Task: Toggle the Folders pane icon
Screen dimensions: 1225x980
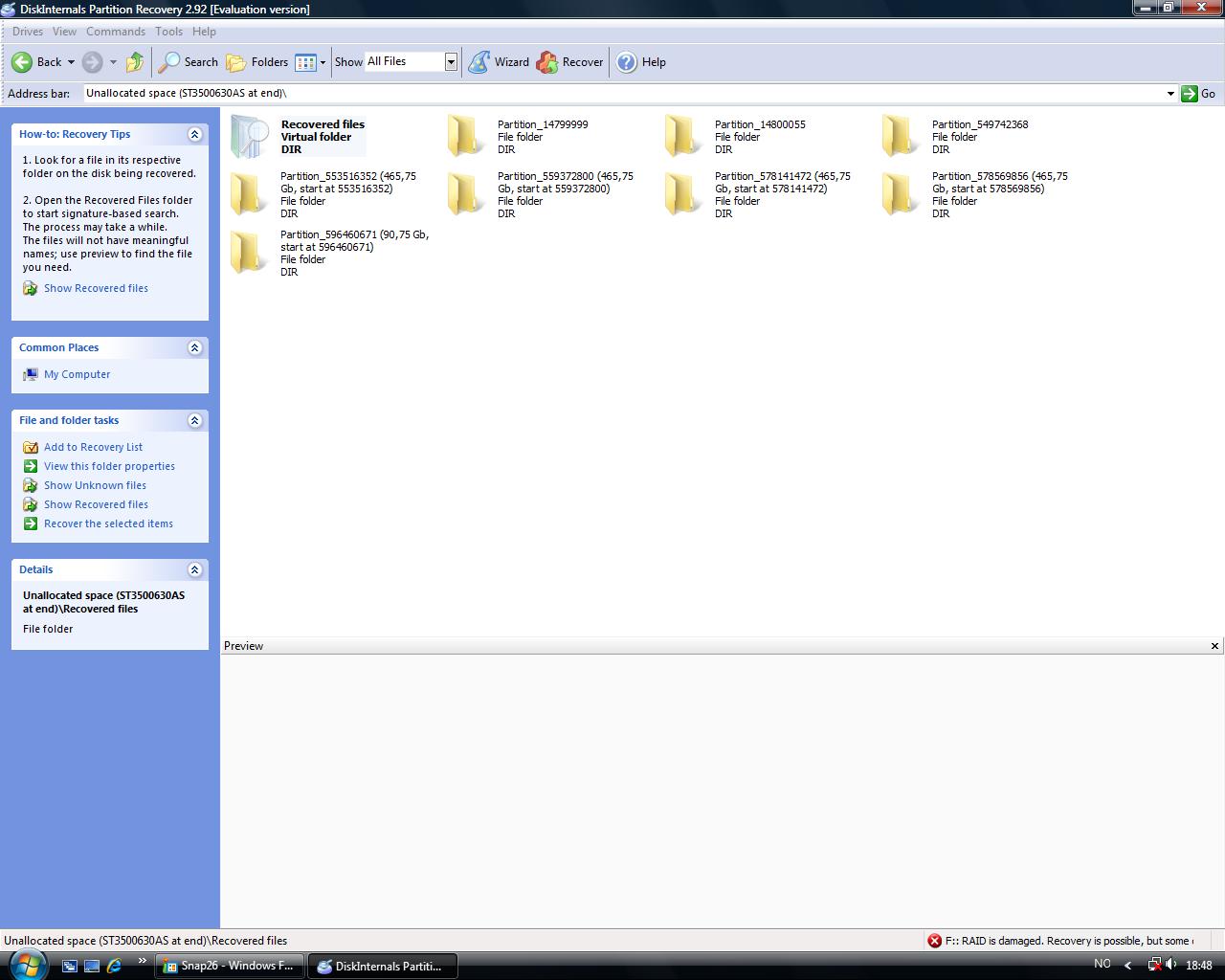Action: tap(235, 62)
